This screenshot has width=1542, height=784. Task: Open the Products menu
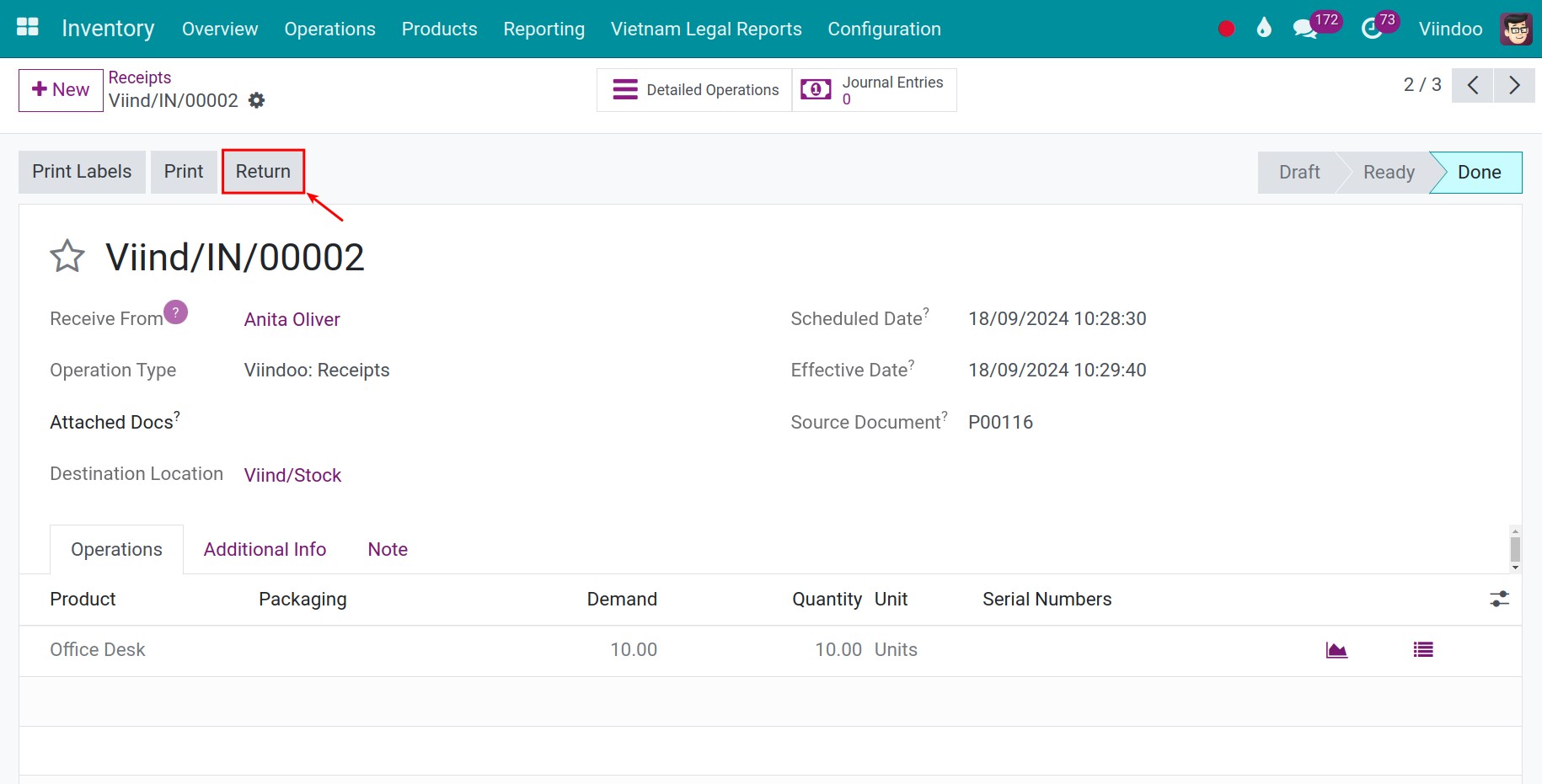(x=439, y=29)
